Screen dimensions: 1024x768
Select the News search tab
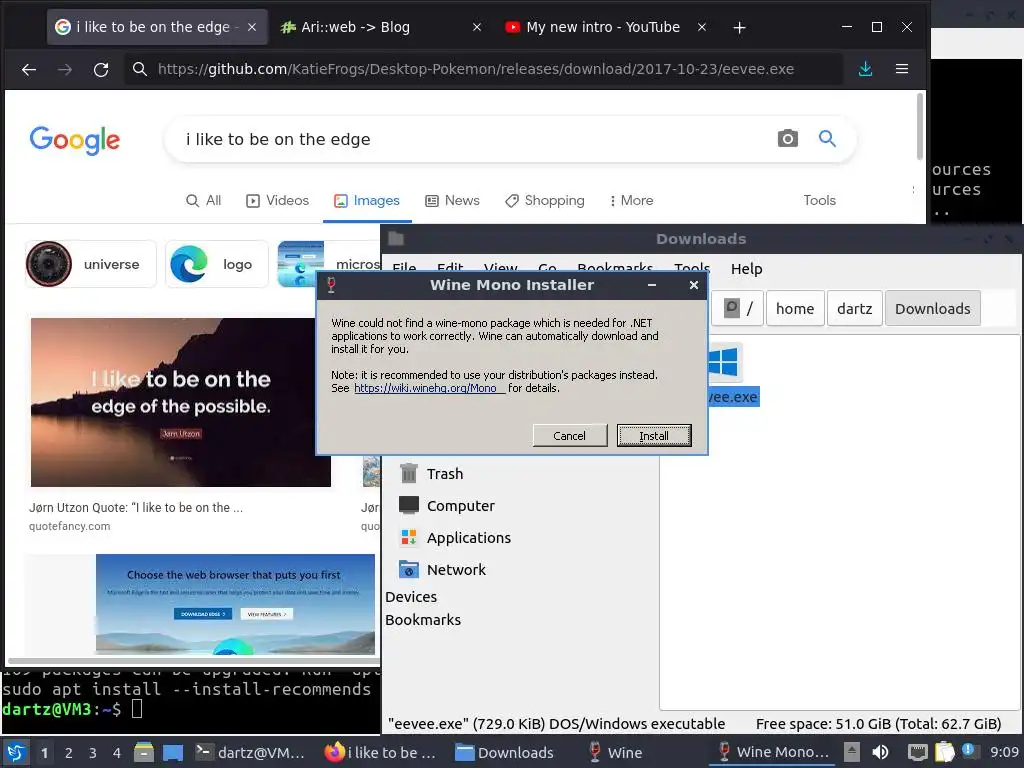[453, 200]
